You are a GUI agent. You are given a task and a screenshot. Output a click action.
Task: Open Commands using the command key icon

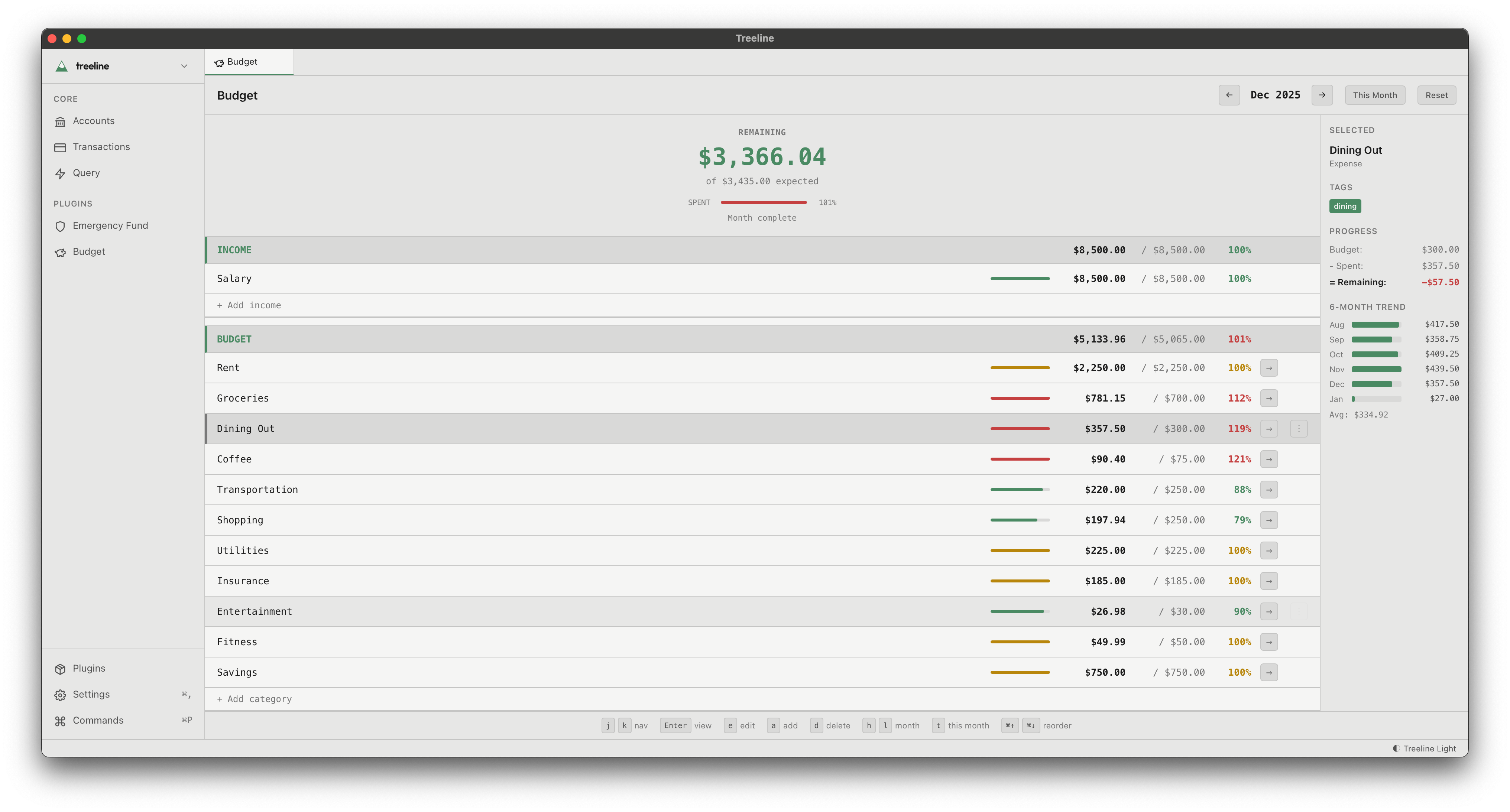[61, 721]
